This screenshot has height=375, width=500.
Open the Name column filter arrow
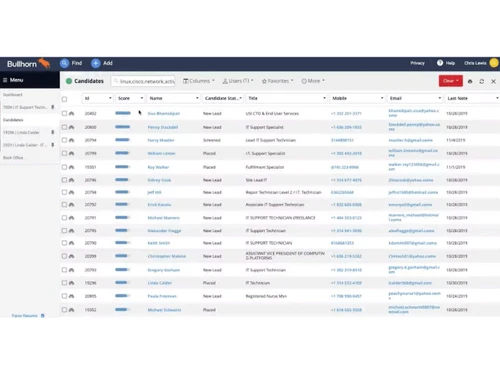coord(197,98)
